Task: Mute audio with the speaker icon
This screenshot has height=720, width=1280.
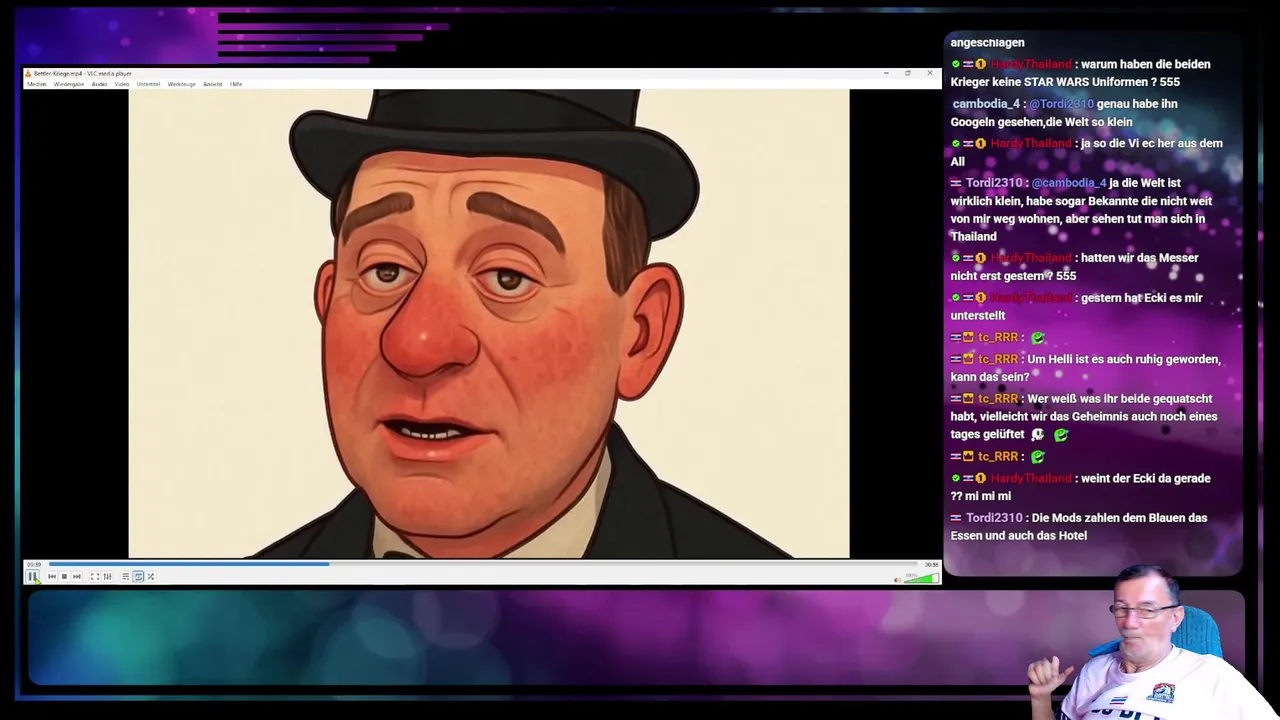Action: (x=898, y=580)
